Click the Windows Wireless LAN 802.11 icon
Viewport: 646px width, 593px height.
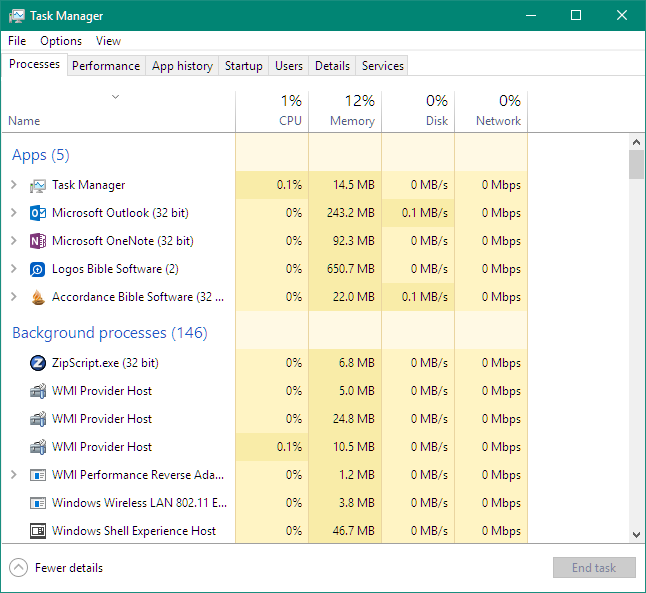pyautogui.click(x=38, y=503)
